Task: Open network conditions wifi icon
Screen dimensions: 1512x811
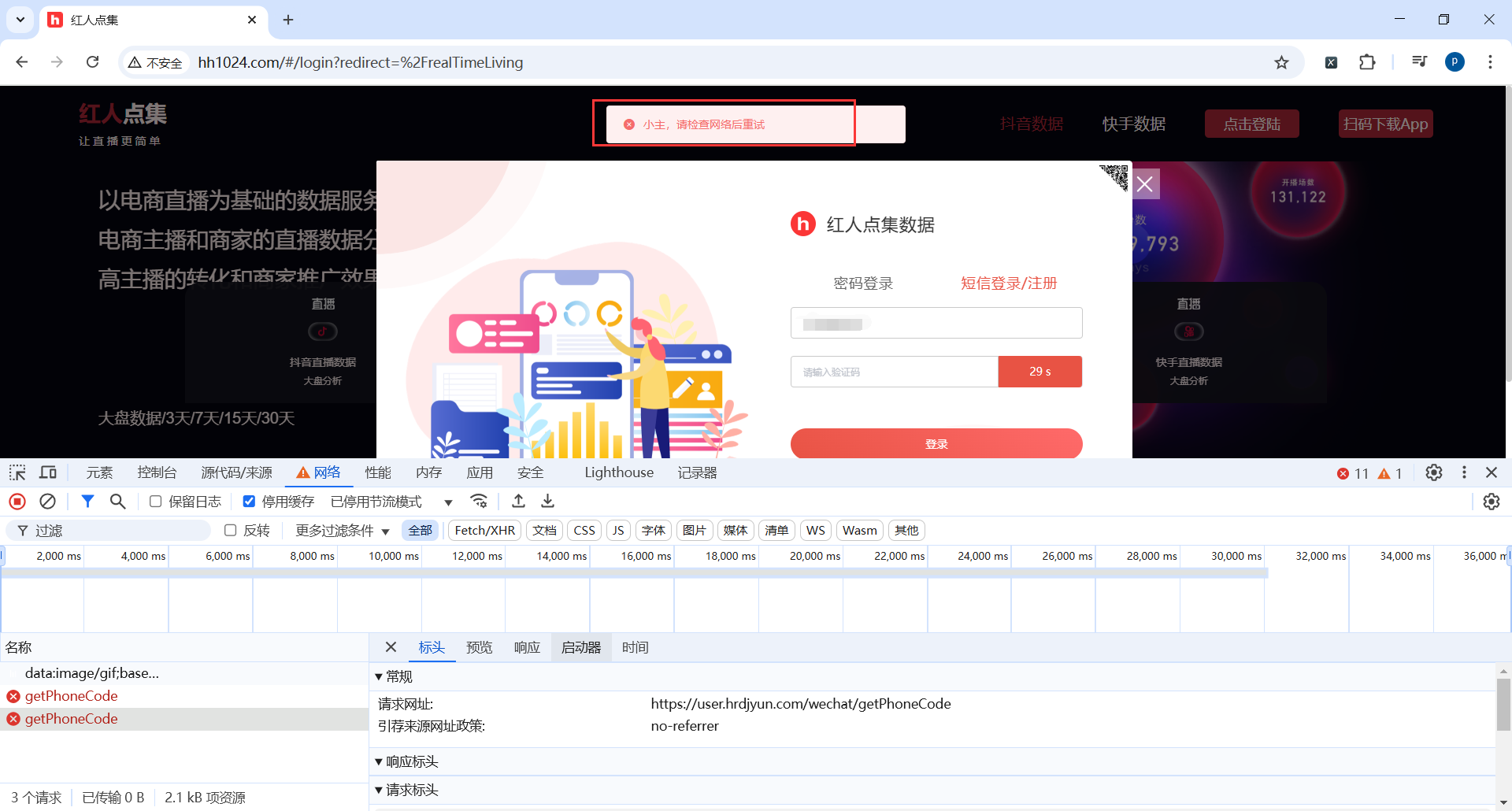Action: [x=479, y=502]
